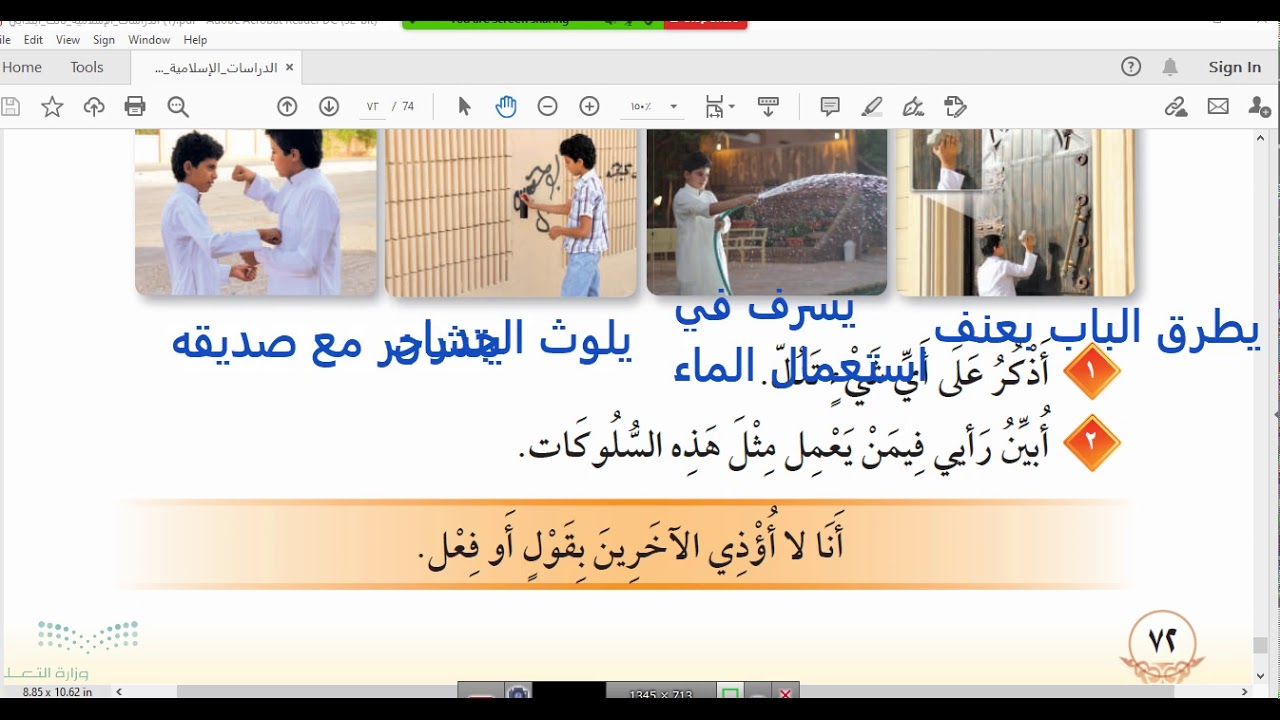
Task: Open the zoom level dropdown arrow
Action: coord(673,107)
